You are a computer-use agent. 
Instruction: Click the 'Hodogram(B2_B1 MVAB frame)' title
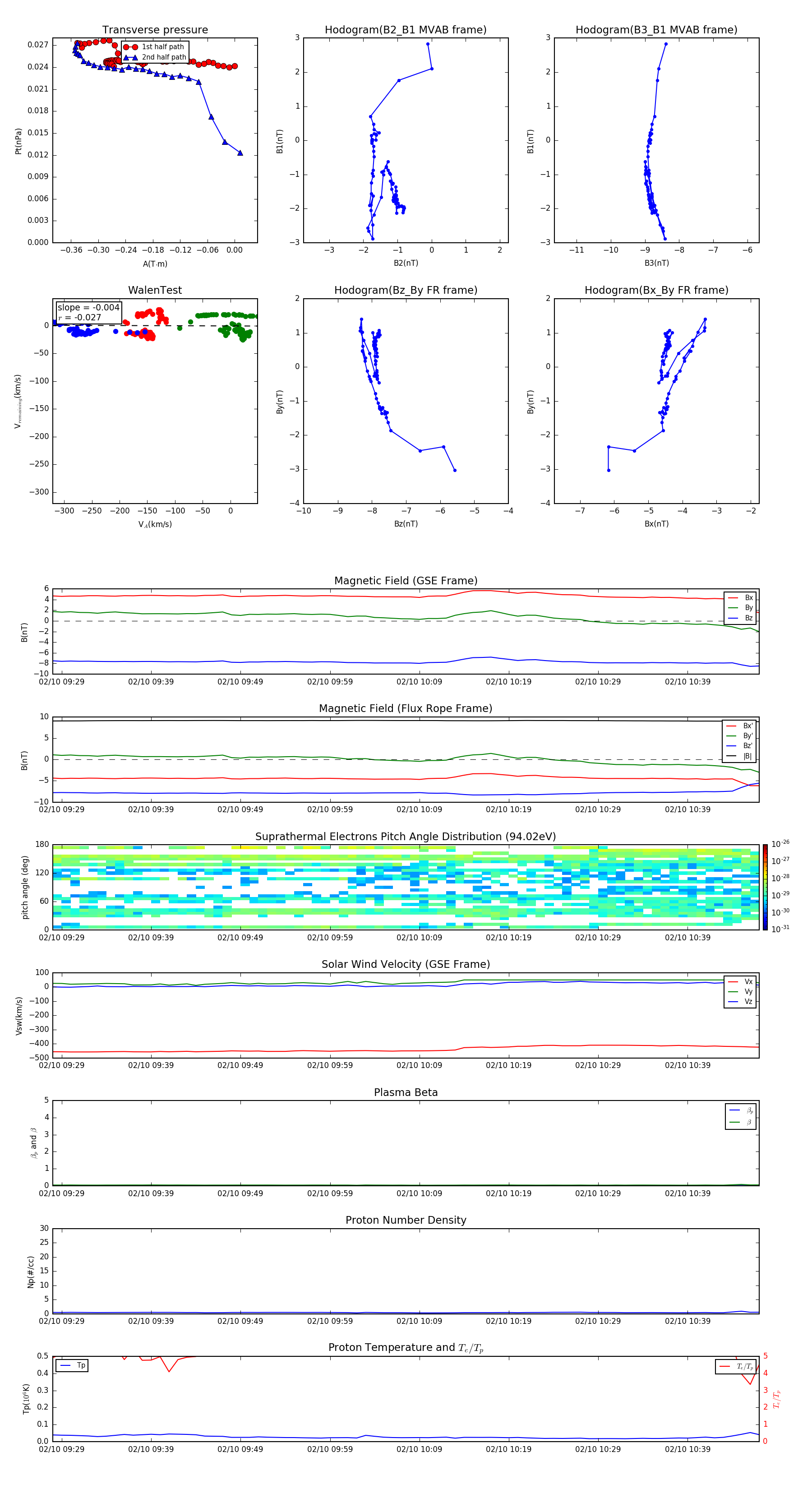point(406,30)
